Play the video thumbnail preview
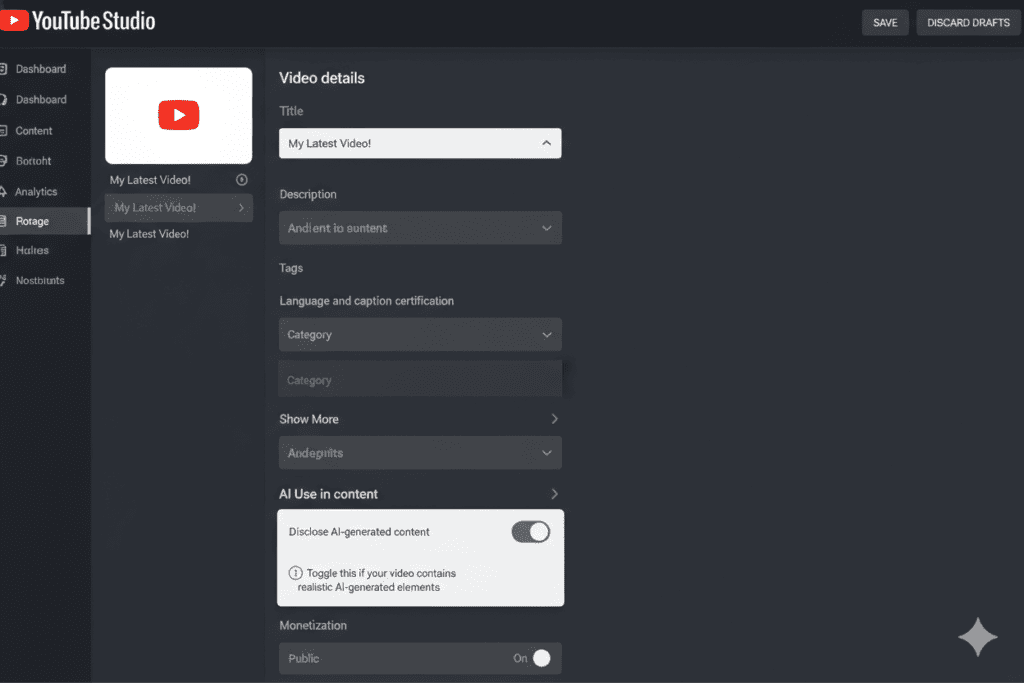The width and height of the screenshot is (1024, 683). [x=178, y=116]
